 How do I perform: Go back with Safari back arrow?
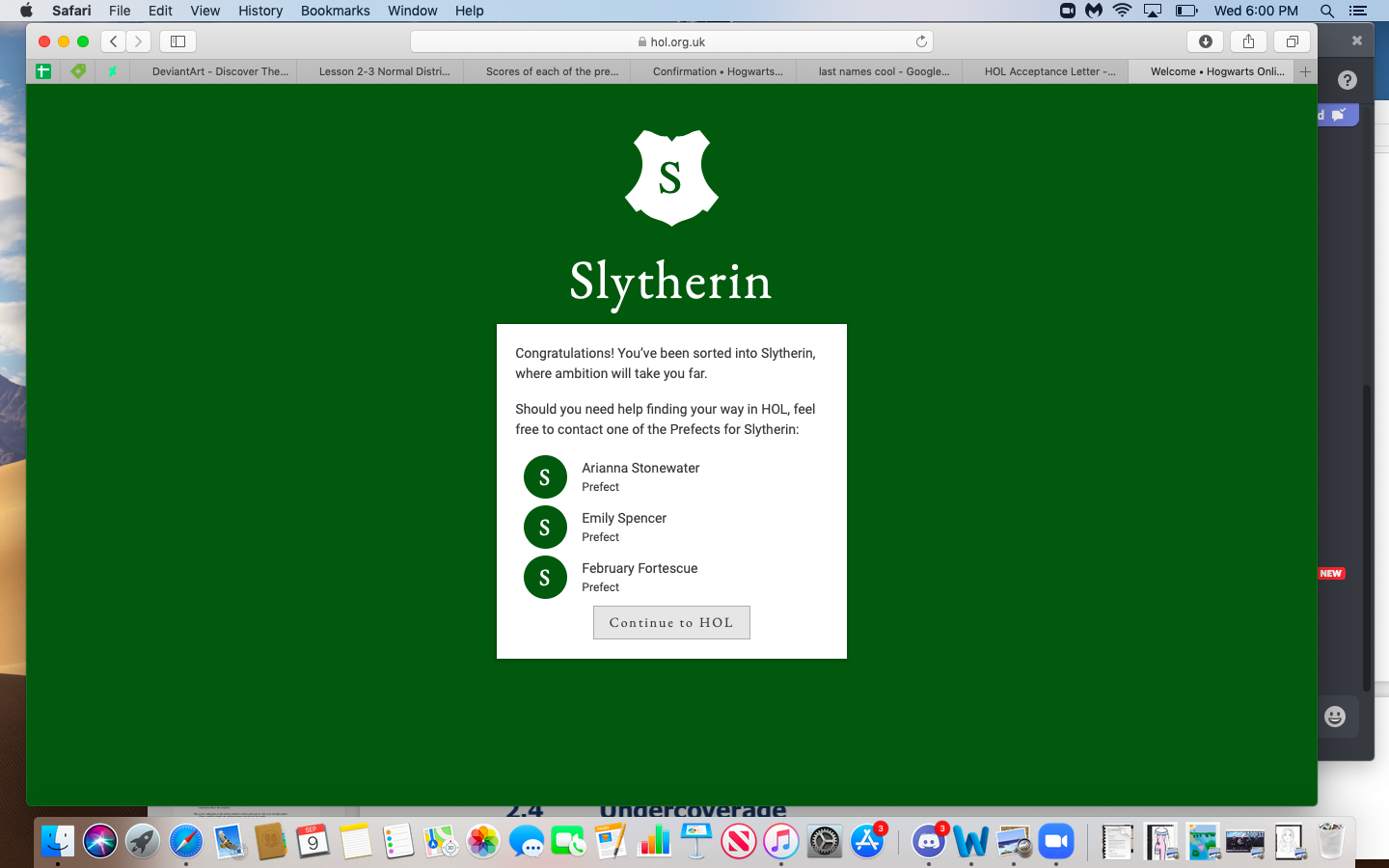click(x=114, y=41)
